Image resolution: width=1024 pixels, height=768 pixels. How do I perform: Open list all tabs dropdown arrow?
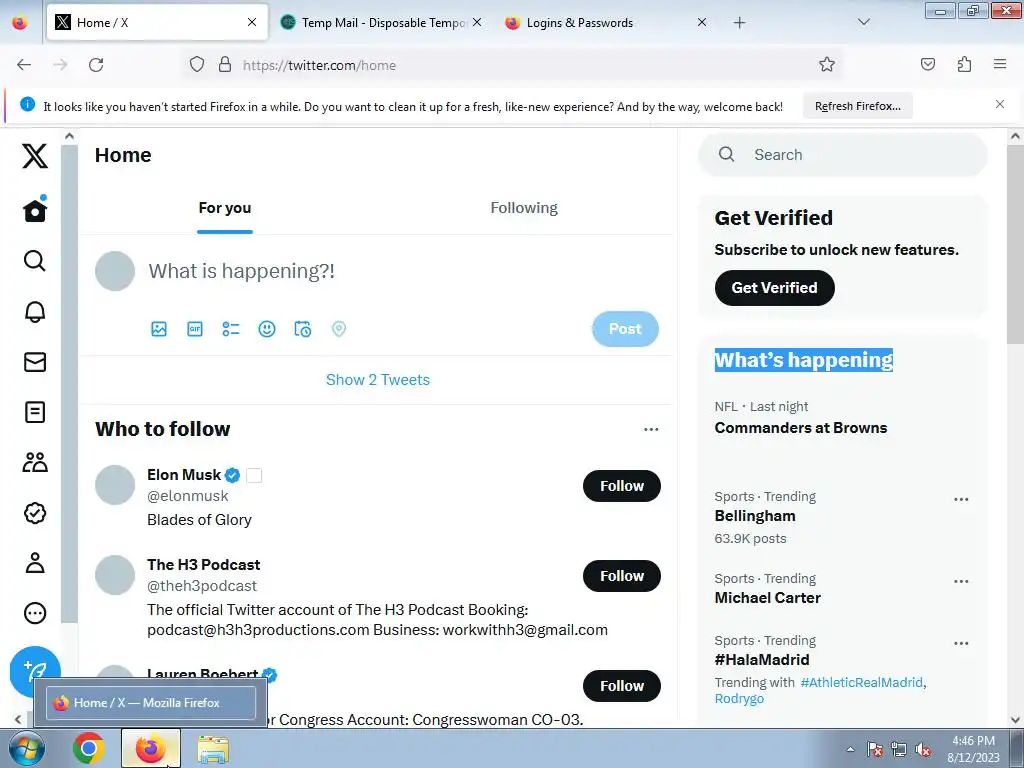[x=863, y=22]
